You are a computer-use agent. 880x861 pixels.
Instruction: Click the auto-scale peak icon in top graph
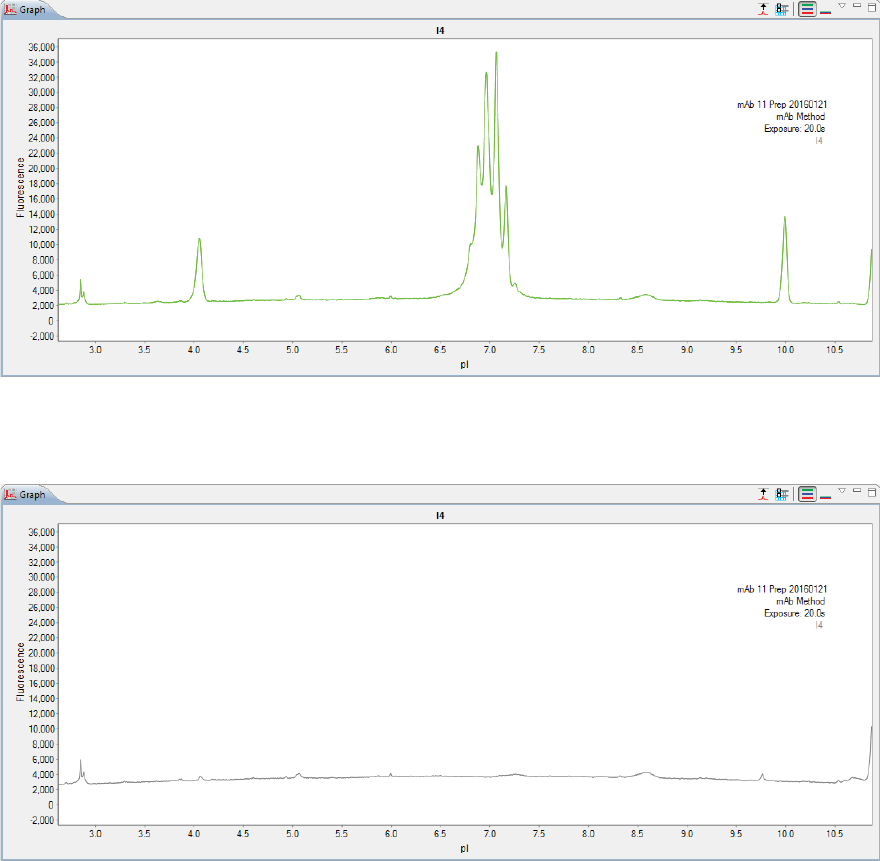tap(763, 9)
